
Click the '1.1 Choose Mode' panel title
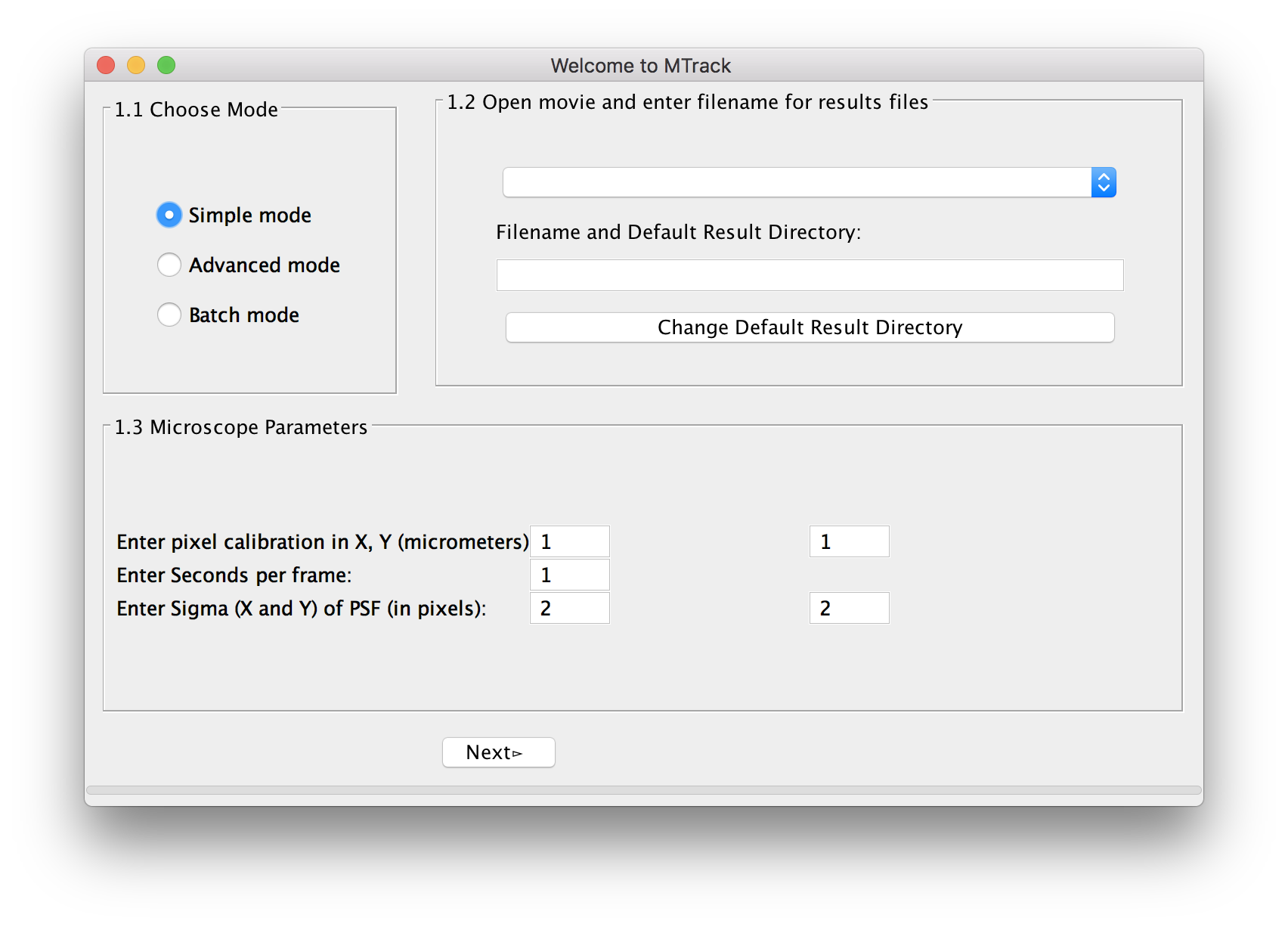click(x=197, y=110)
